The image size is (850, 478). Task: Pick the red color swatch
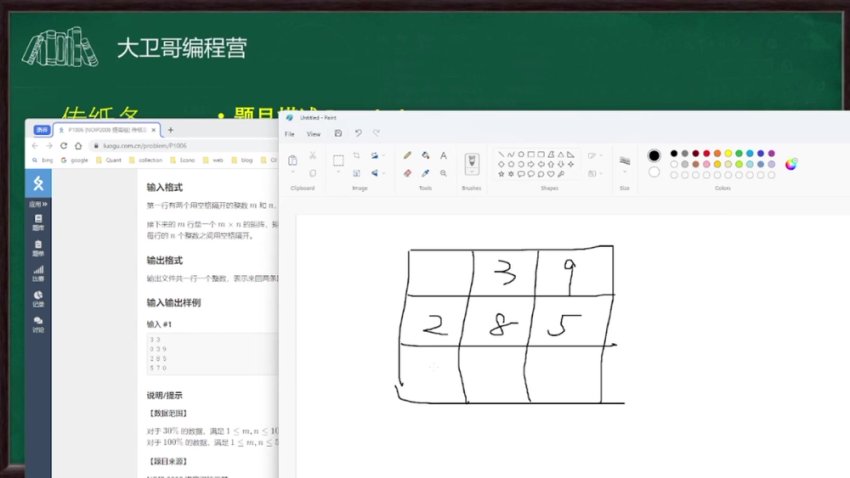(x=706, y=154)
